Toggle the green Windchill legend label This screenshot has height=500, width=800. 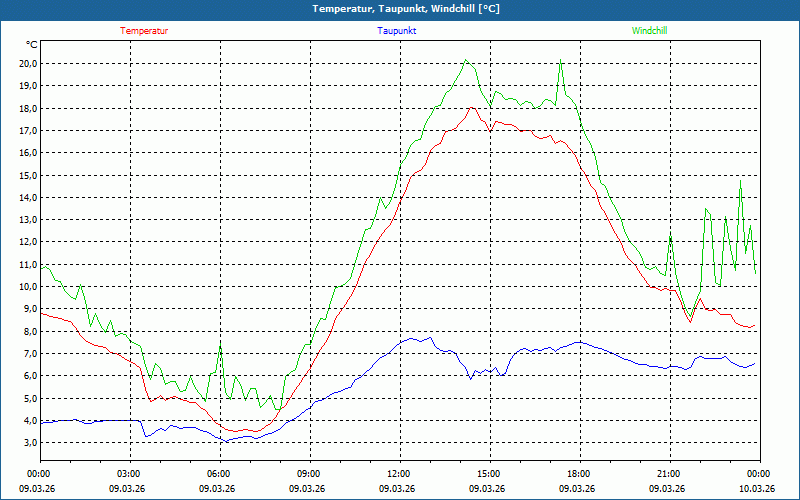tap(649, 31)
